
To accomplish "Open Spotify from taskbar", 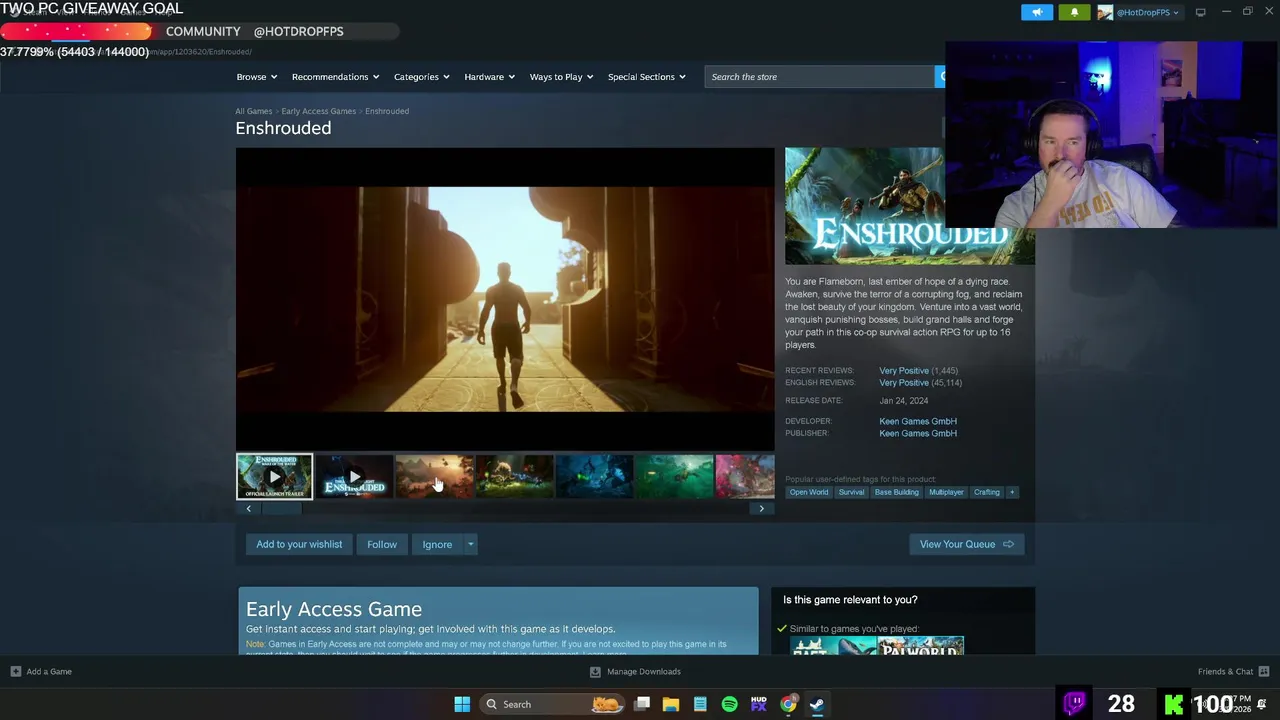I will click(729, 704).
